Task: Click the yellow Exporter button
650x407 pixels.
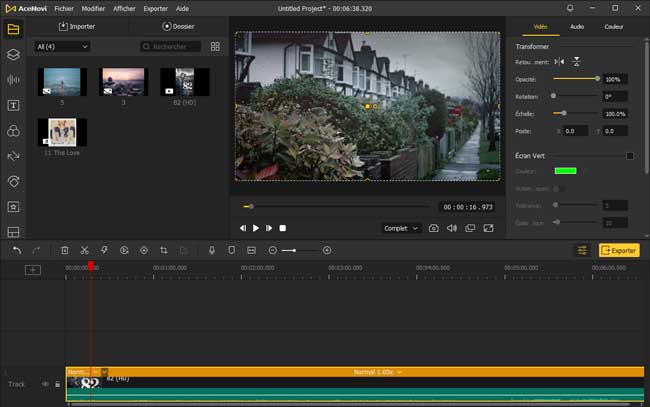Action: click(619, 250)
